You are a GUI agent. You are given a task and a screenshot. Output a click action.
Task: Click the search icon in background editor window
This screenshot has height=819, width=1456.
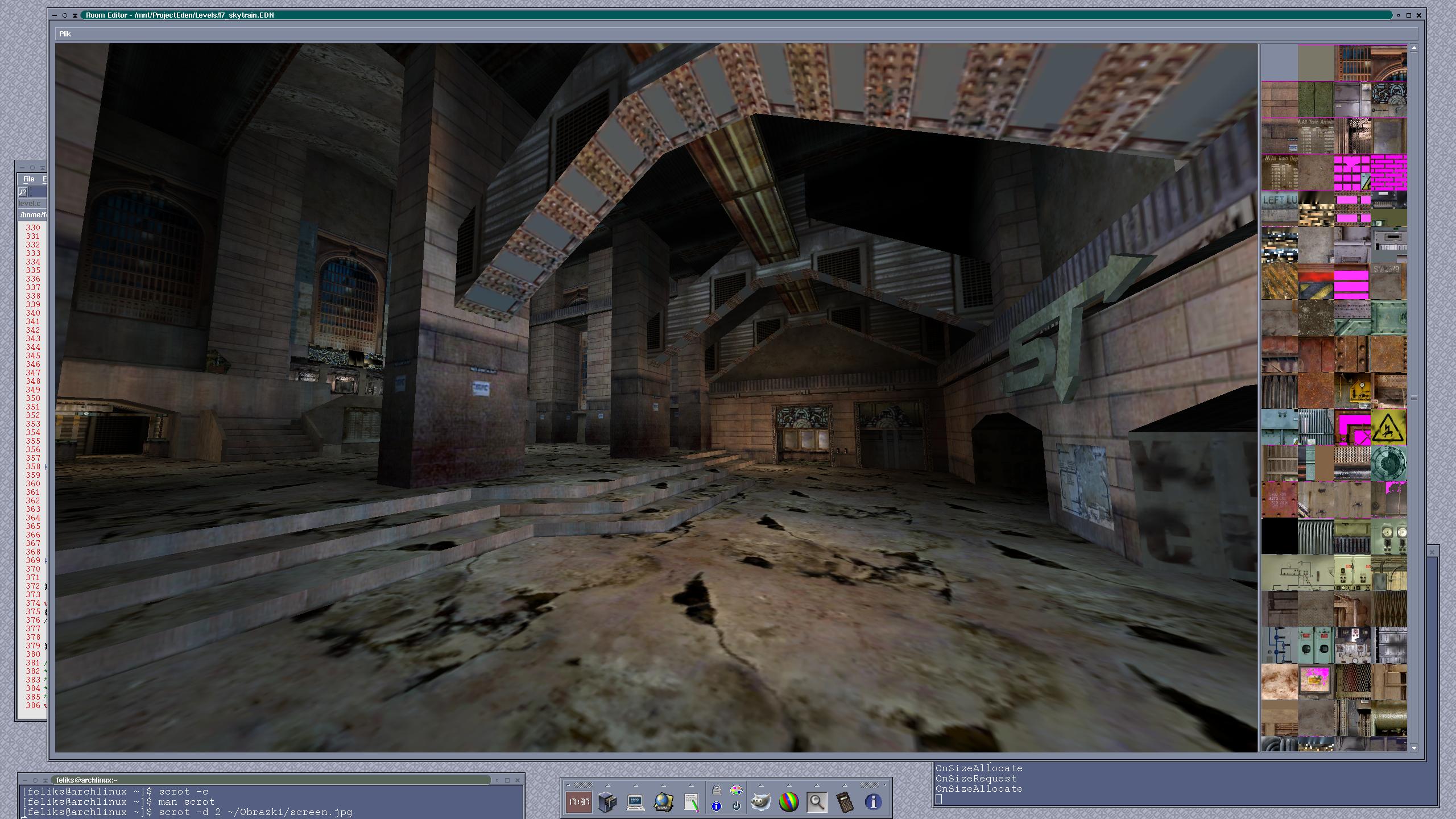(x=23, y=192)
